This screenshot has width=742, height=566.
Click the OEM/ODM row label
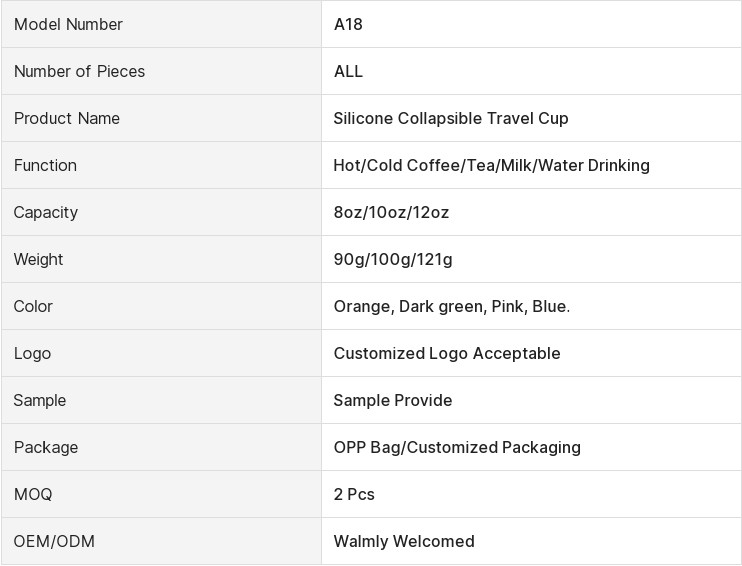[x=54, y=541]
